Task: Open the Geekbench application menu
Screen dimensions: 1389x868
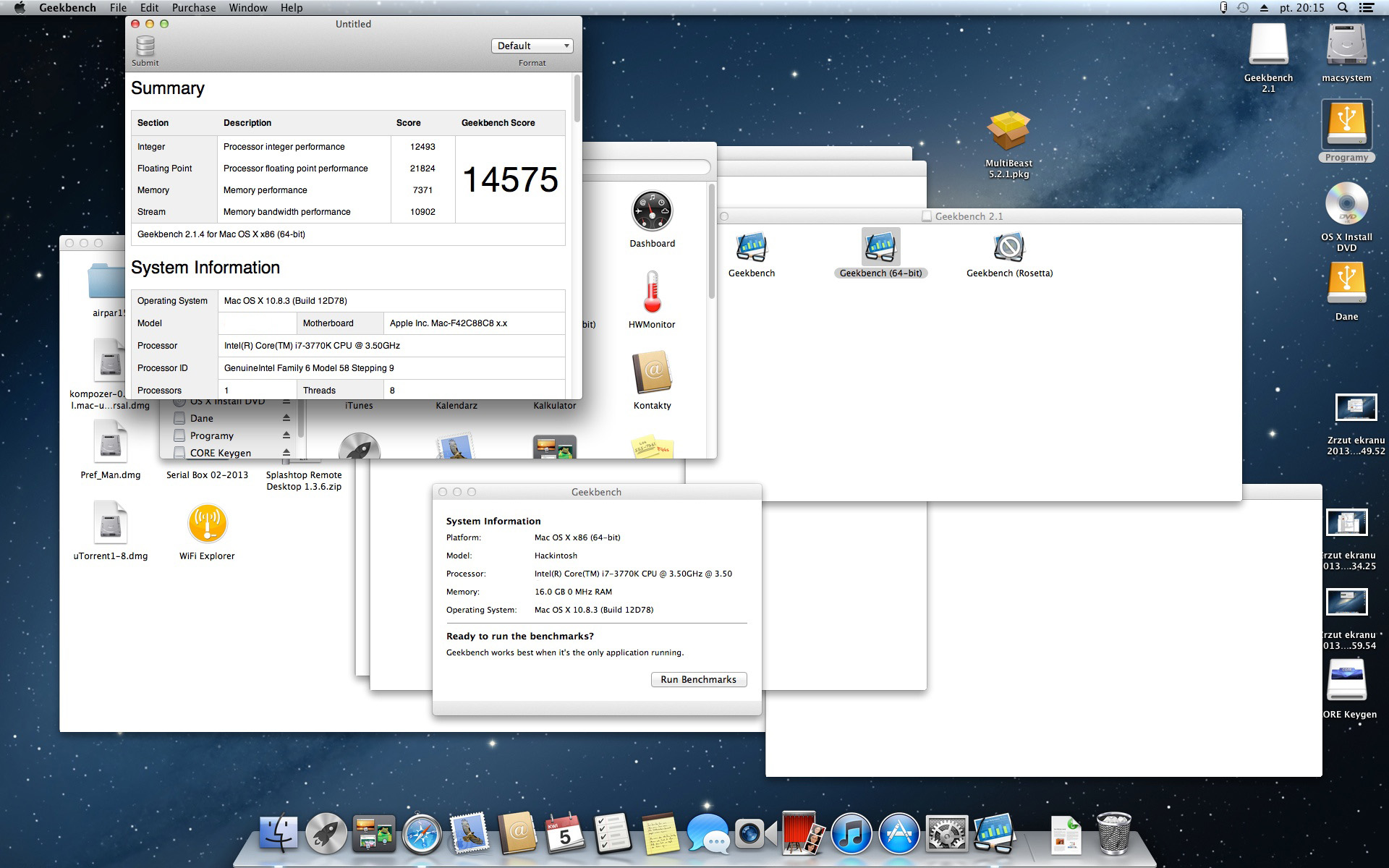Action: (67, 8)
